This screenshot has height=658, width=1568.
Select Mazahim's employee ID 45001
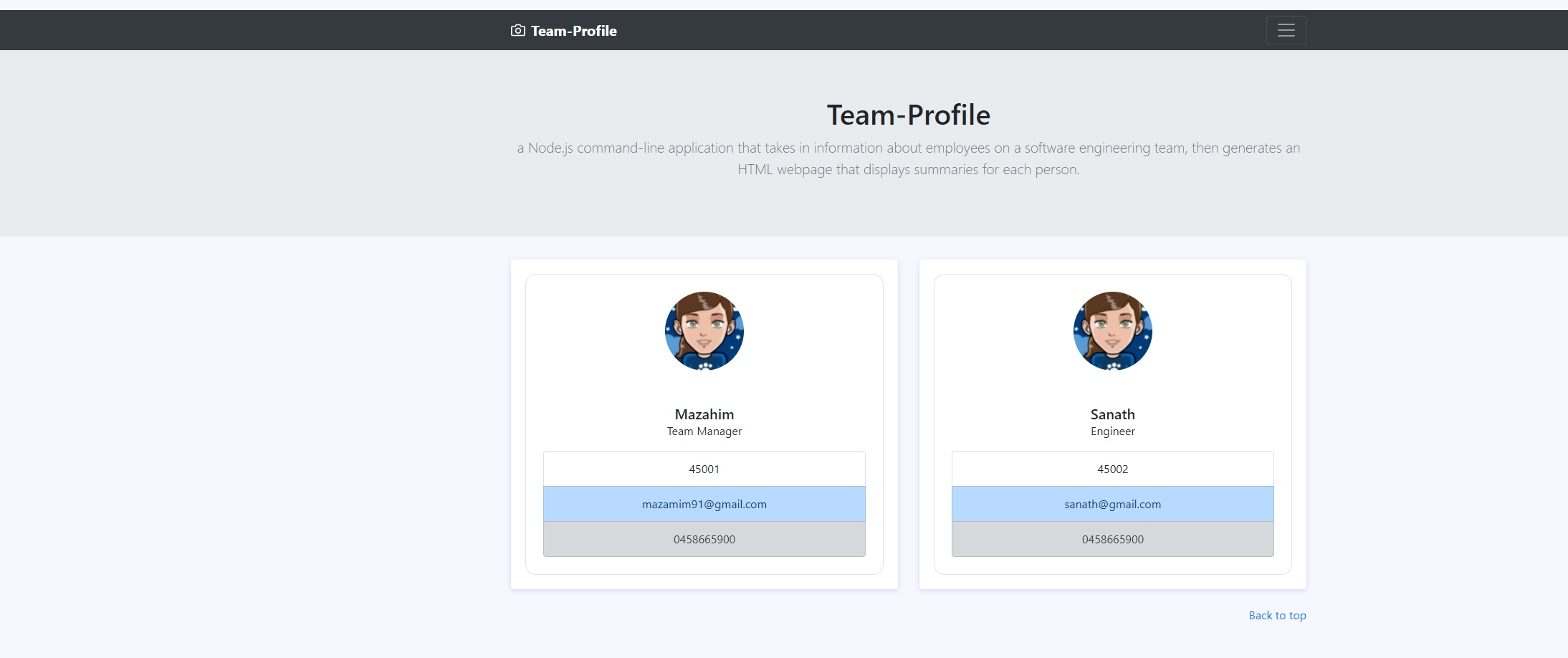coord(704,469)
